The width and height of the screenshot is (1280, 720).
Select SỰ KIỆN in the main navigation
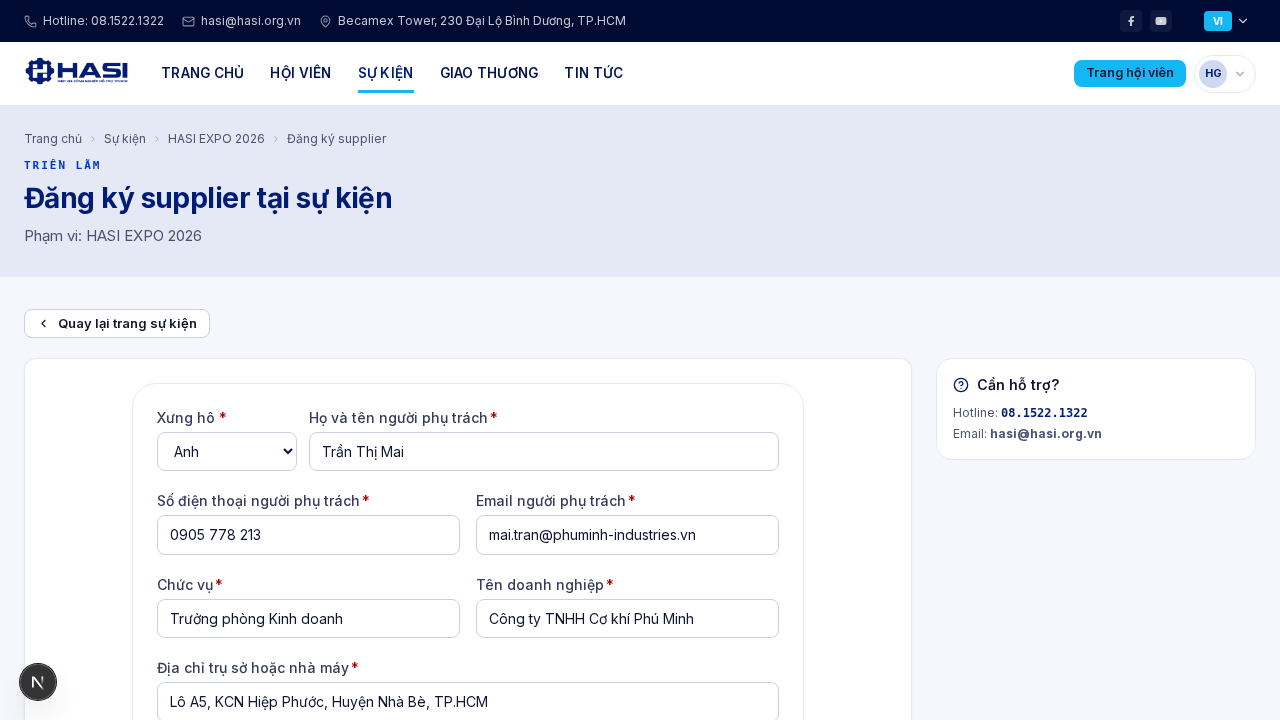[386, 73]
